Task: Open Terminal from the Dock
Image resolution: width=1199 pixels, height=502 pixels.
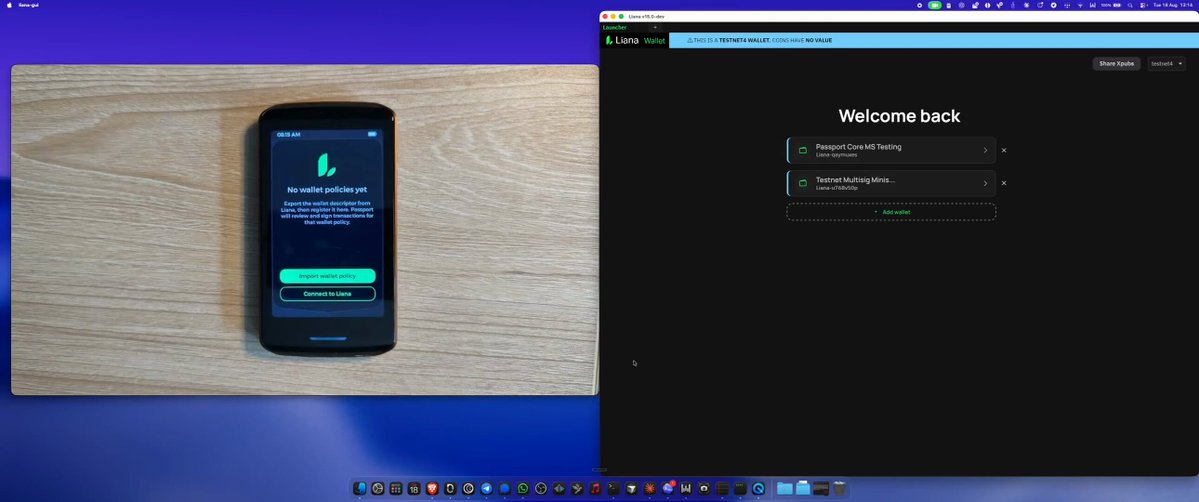Action: coord(613,488)
